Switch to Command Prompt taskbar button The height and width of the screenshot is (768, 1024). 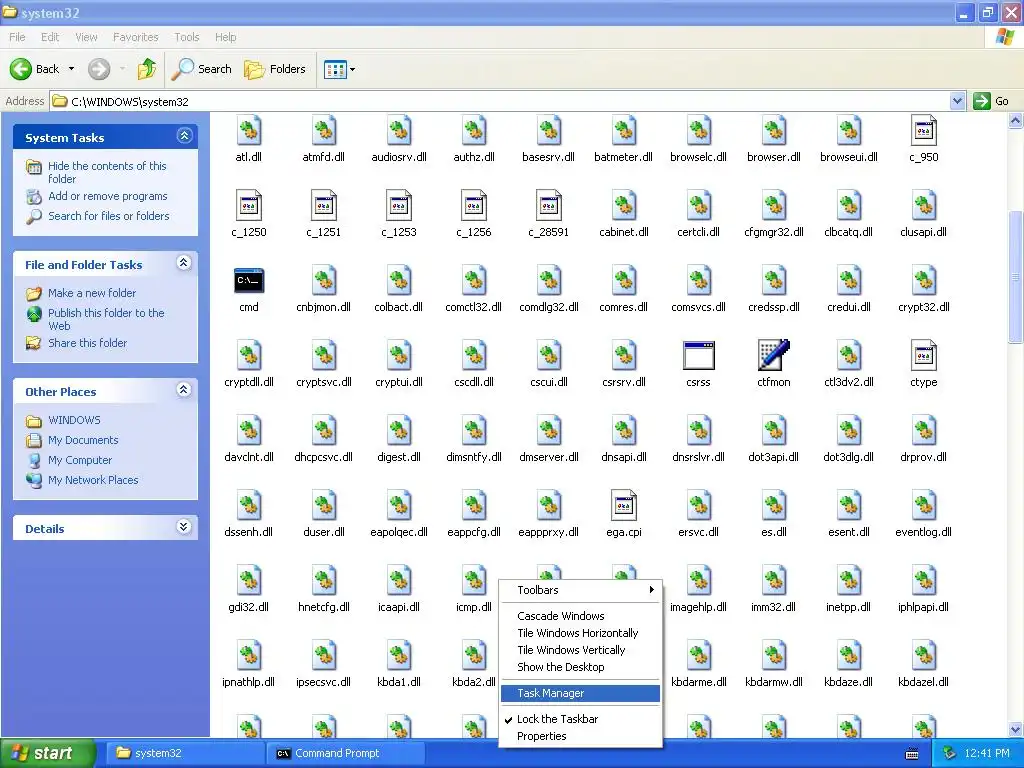(346, 753)
